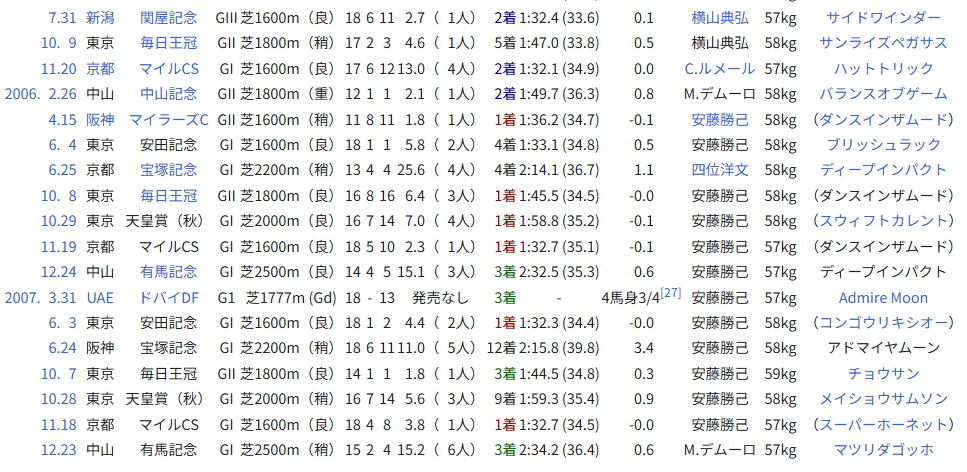Click the マツリダゴッホ horse link

[883, 449]
